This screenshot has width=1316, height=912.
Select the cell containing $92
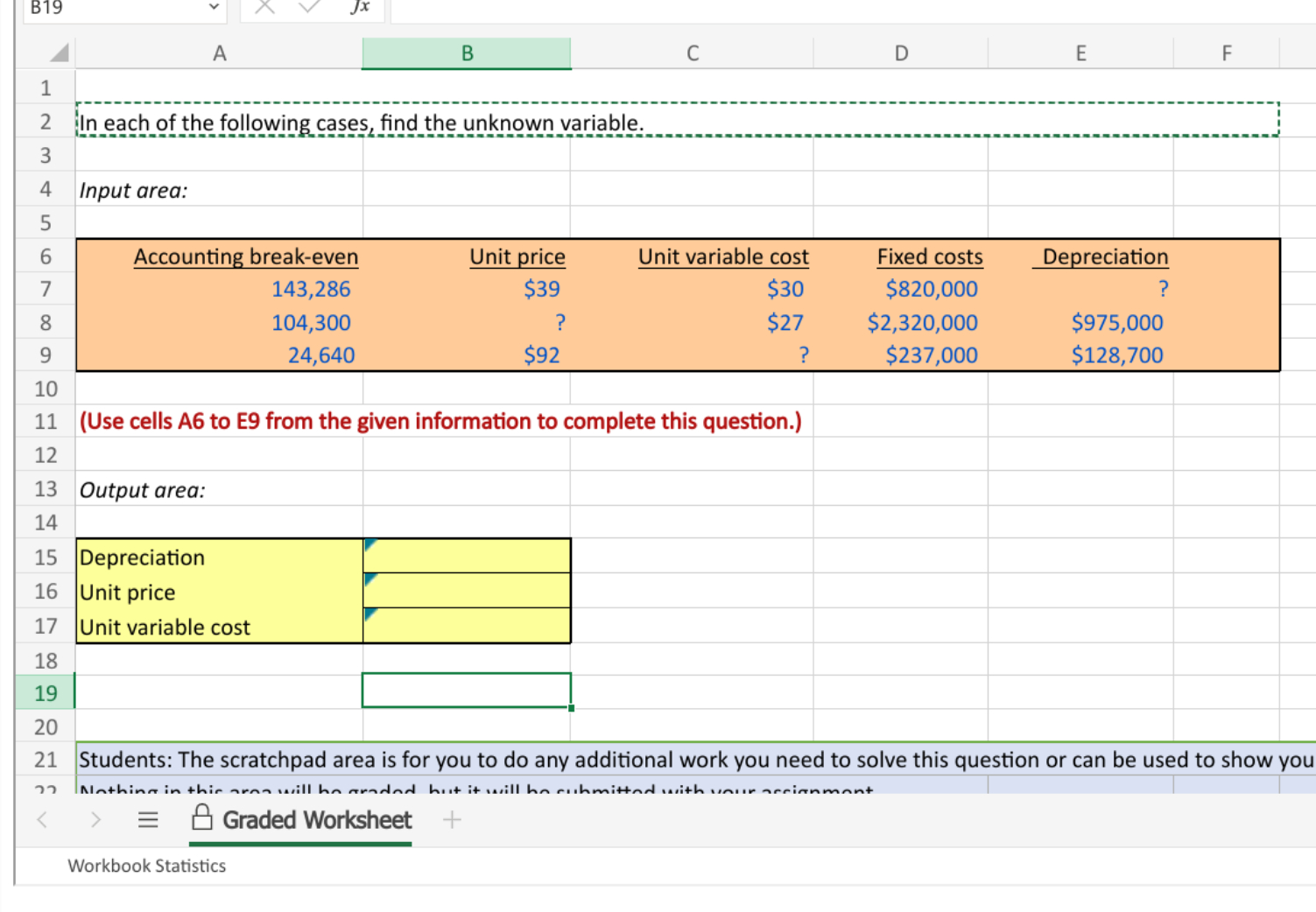467,354
